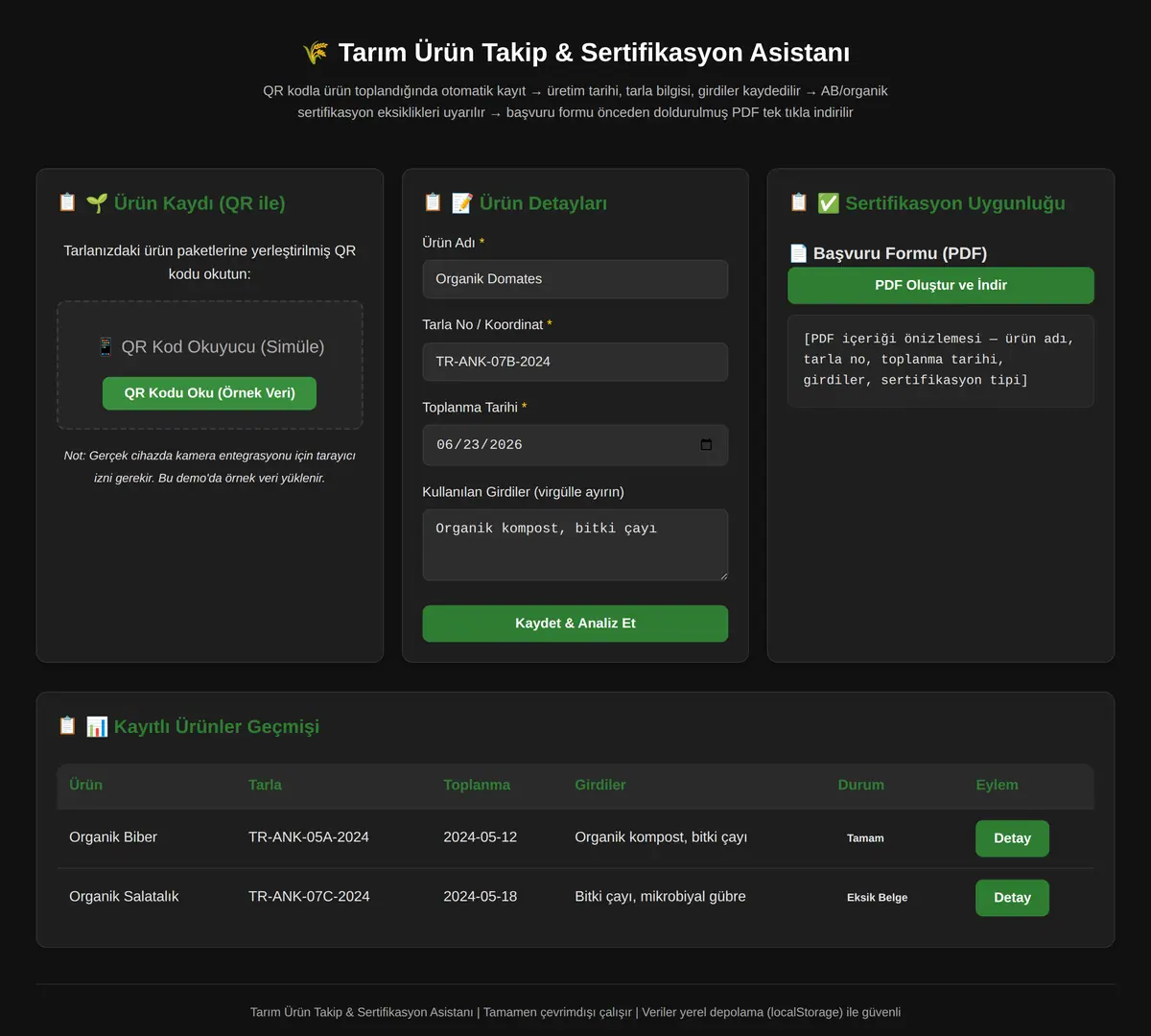1151x1036 pixels.
Task: Click the Toplanma column header
Action: pos(477,785)
